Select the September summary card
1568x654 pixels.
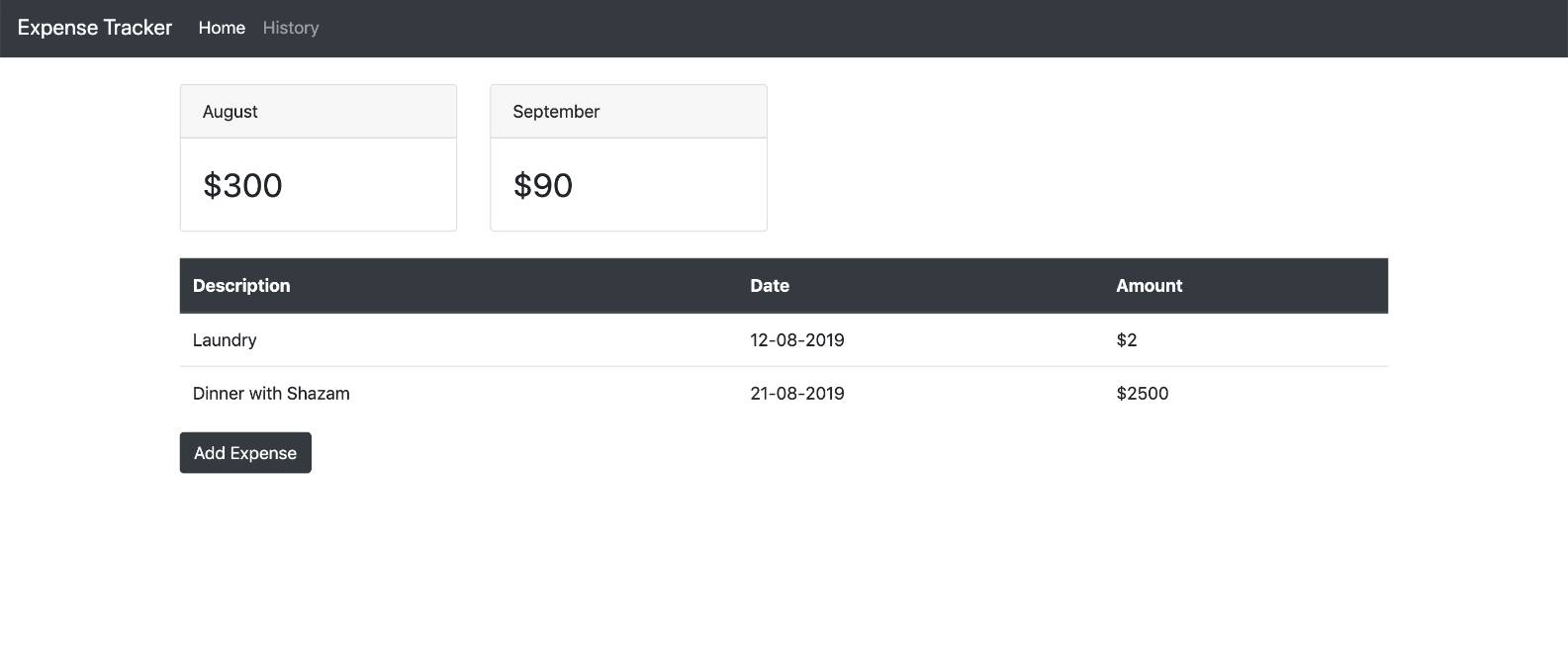628,184
